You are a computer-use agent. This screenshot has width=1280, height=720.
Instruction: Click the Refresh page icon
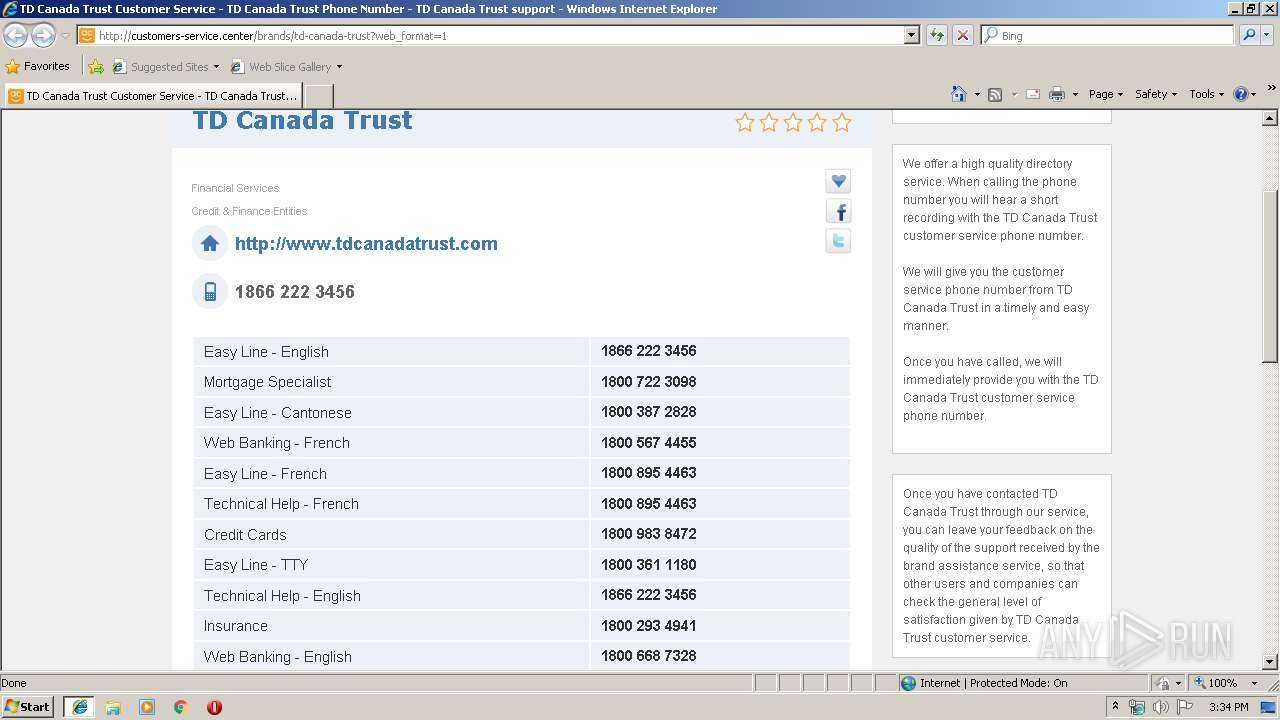(x=937, y=35)
